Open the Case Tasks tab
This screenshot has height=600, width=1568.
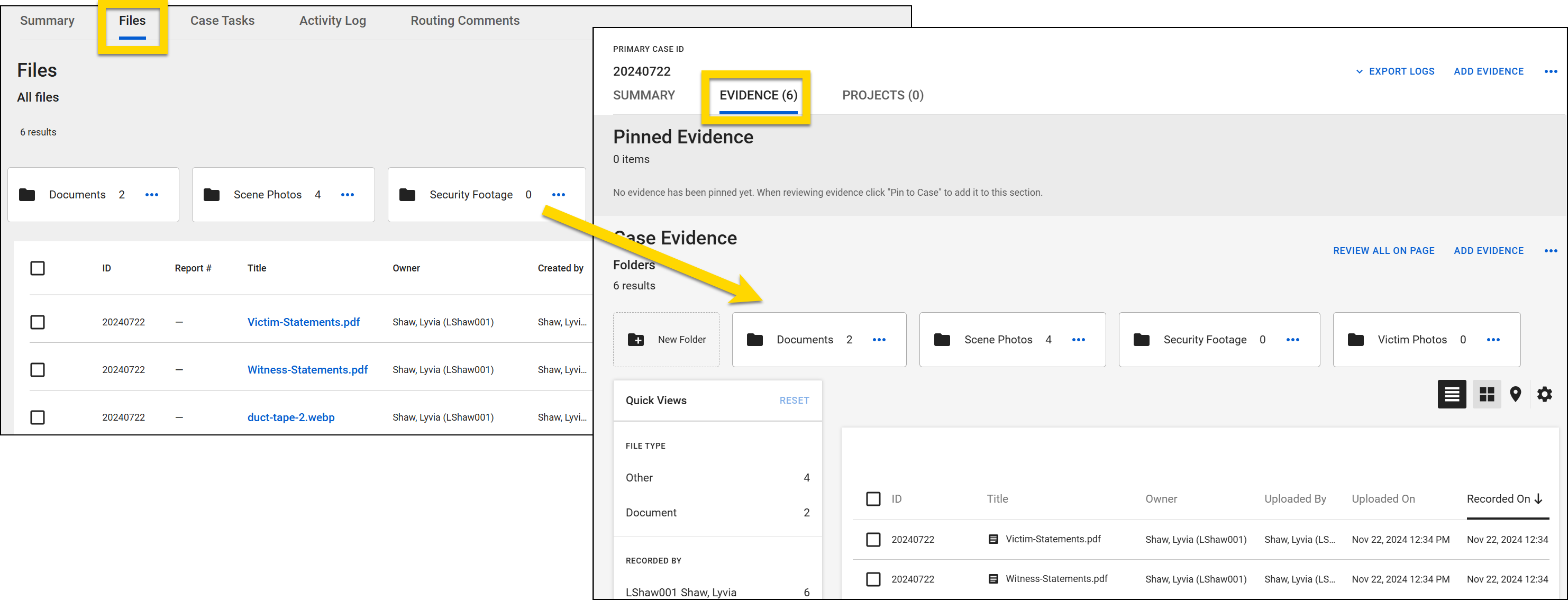pos(222,20)
